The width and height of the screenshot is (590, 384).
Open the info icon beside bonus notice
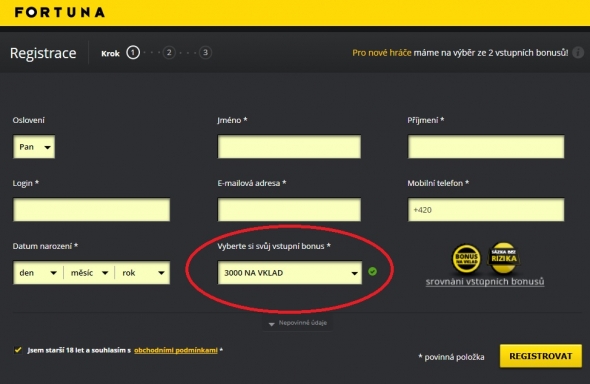[x=578, y=53]
